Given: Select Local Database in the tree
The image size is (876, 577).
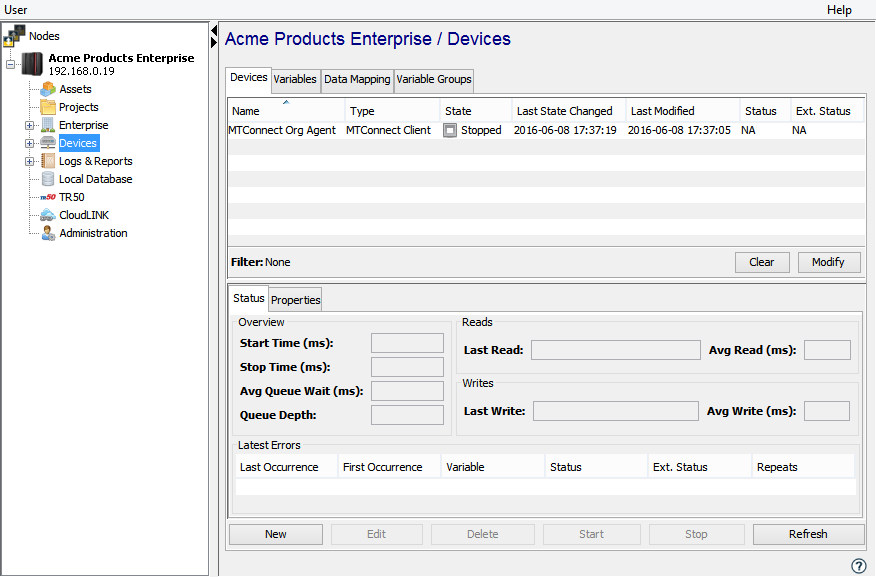Looking at the screenshot, I should [96, 179].
